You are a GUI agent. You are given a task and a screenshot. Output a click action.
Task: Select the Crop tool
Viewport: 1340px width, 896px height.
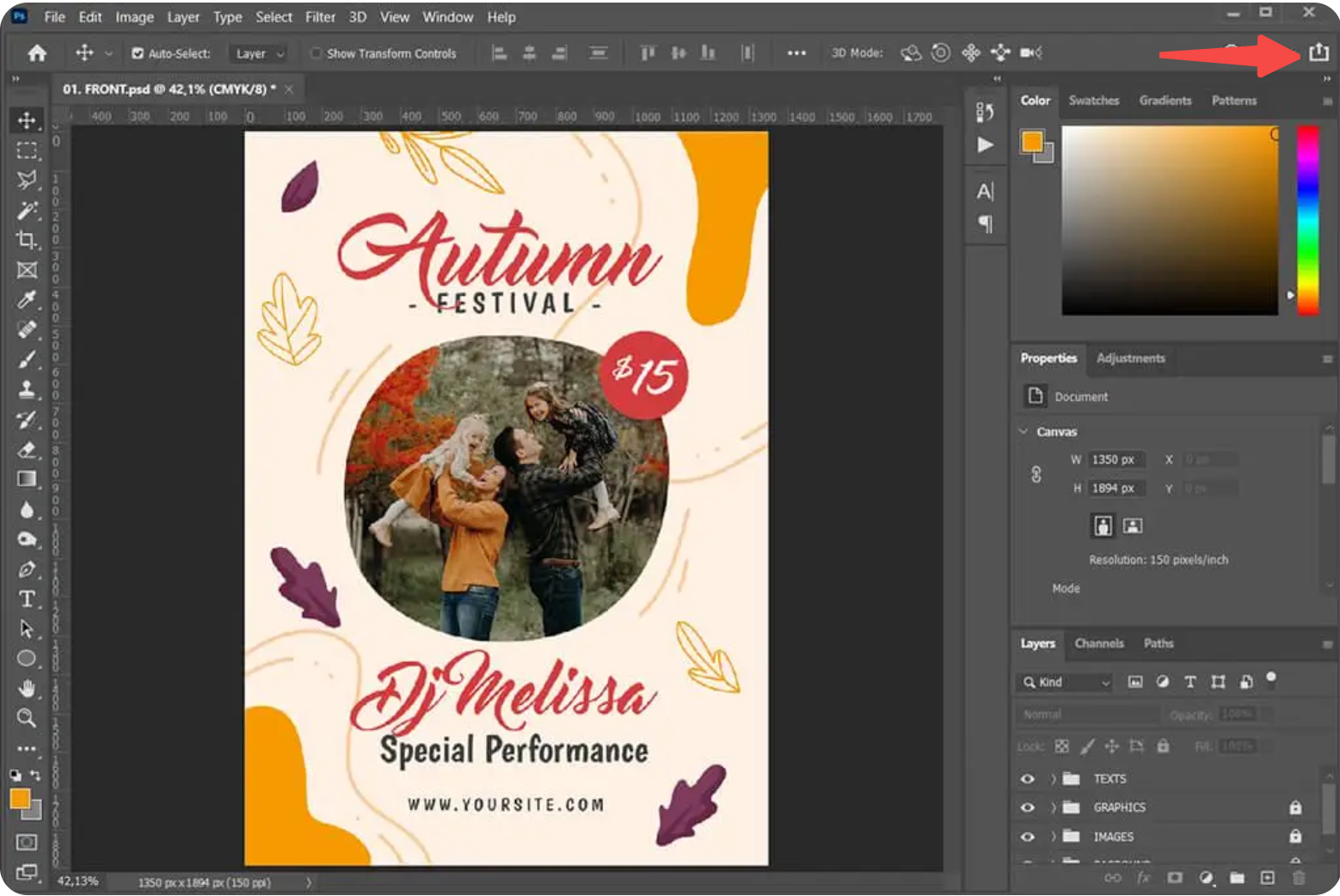click(x=27, y=242)
